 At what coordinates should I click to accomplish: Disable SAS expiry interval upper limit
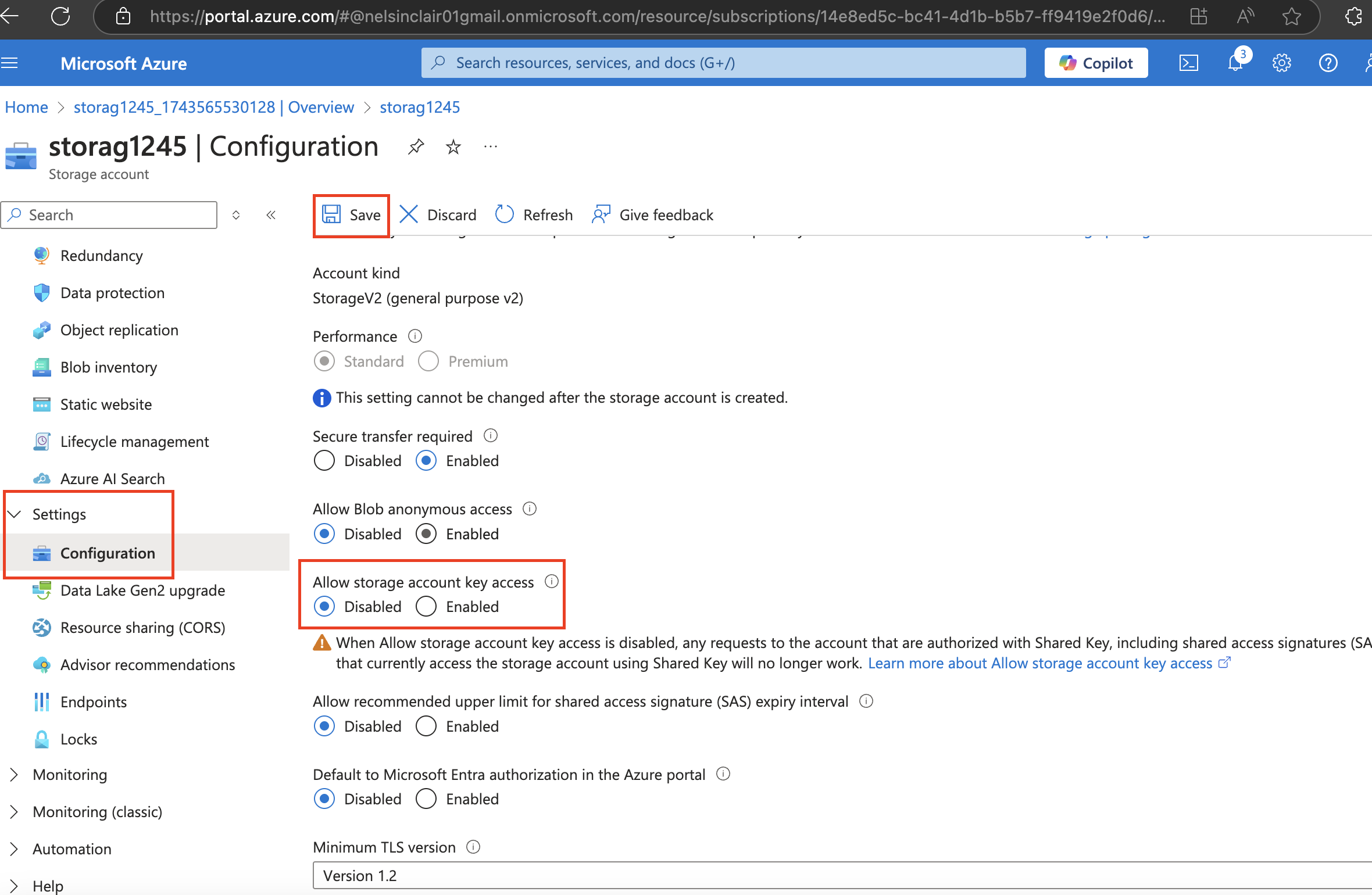point(324,726)
